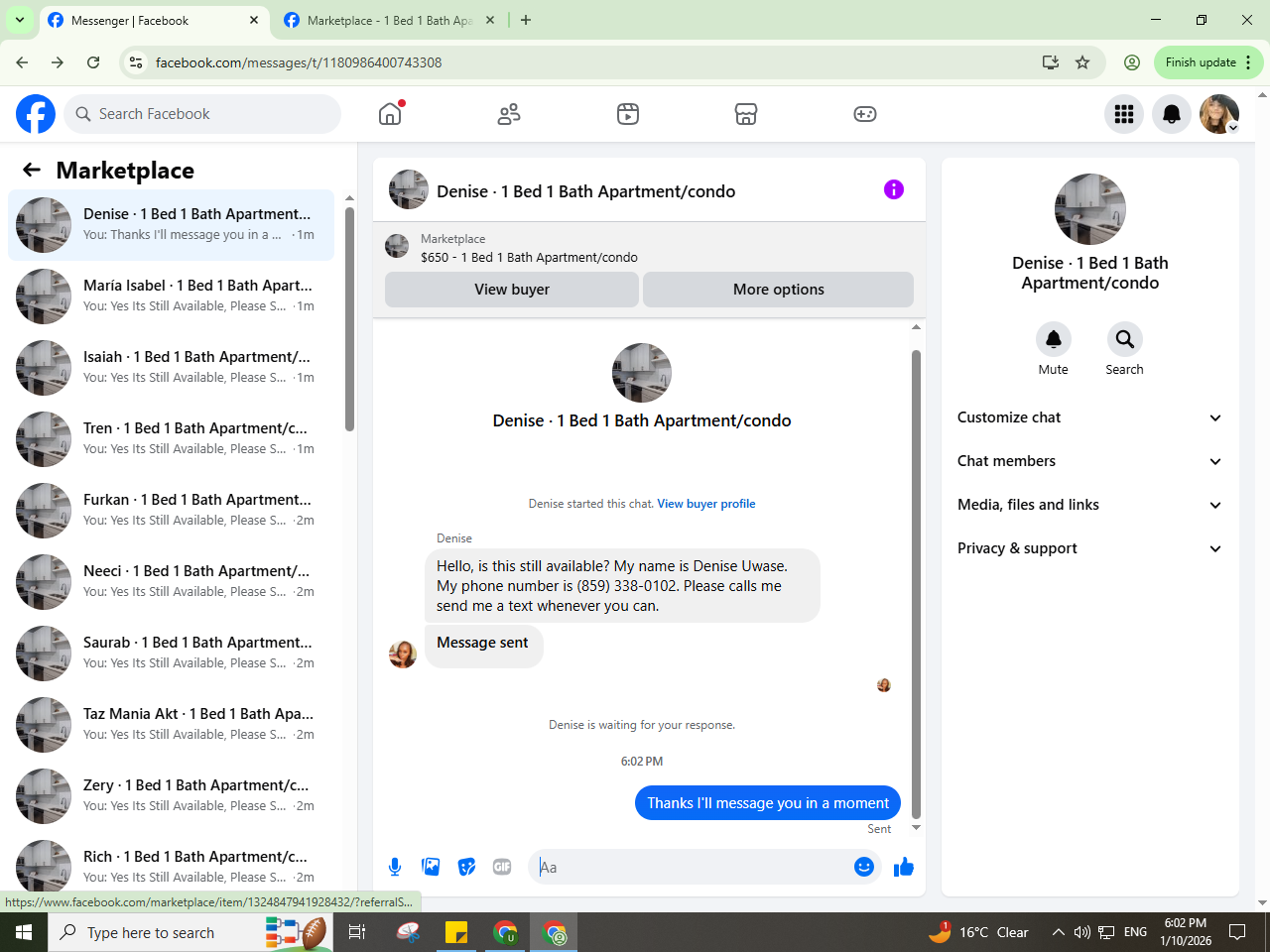Open the account profile picture menu
The width and height of the screenshot is (1270, 952).
click(1219, 114)
